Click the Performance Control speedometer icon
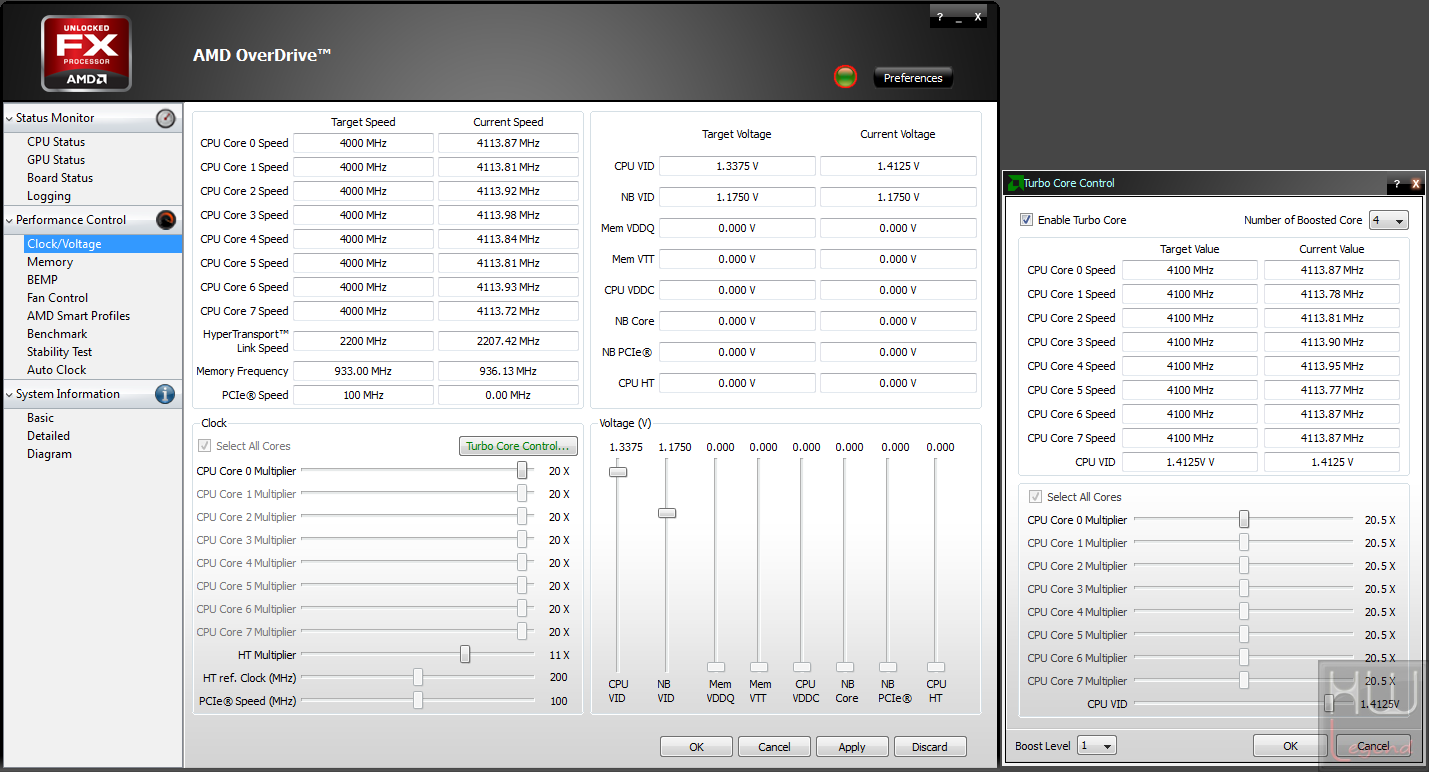 tap(166, 220)
